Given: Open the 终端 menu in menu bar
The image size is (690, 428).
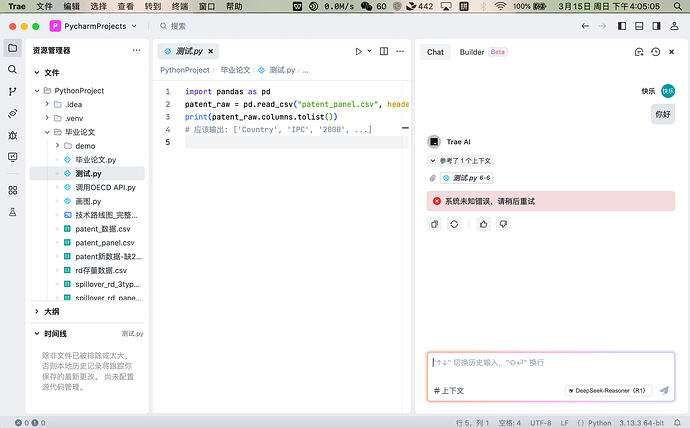Looking at the screenshot, I should point(180,6).
